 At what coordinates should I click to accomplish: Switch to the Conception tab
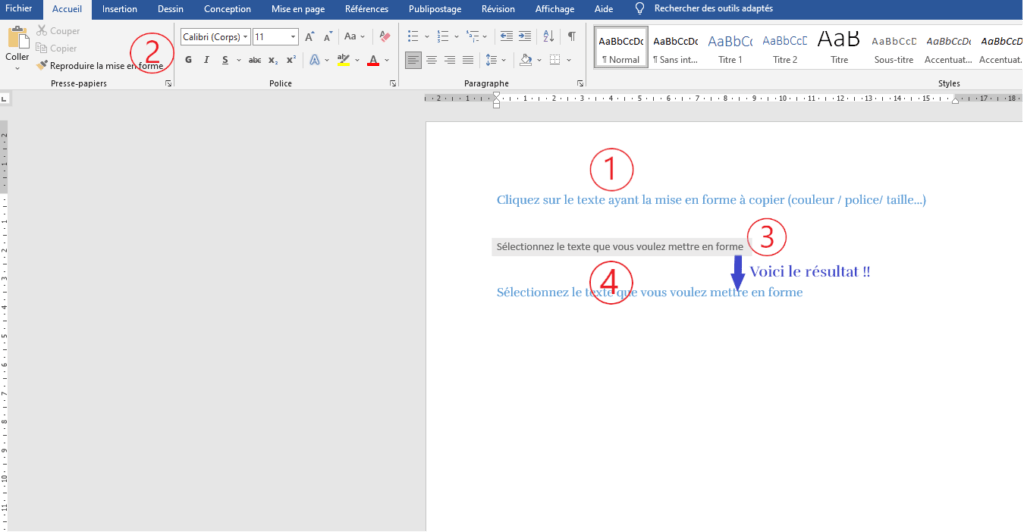pos(227,9)
